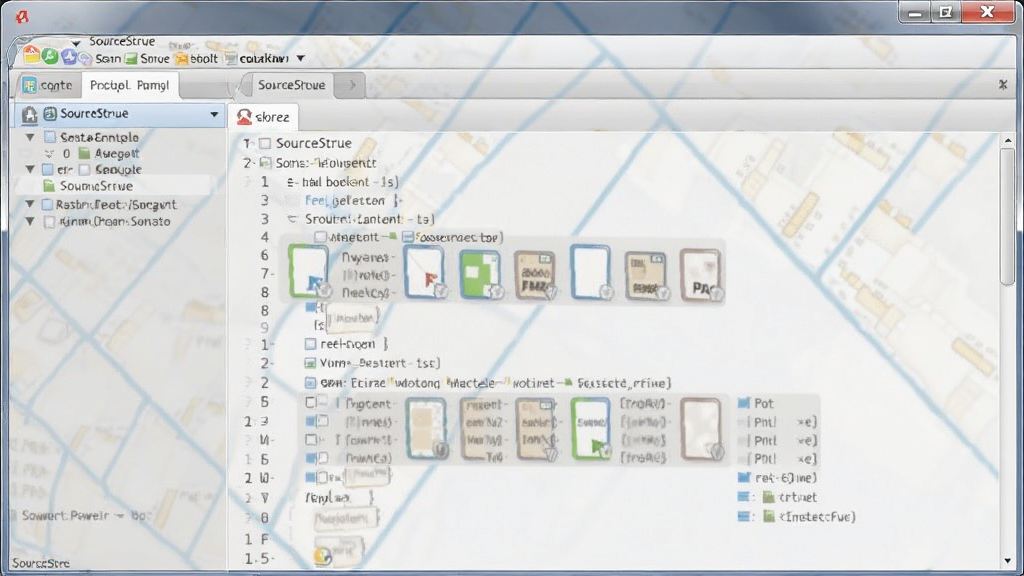
Task: Click 'SourceStre' in the status bar
Action: 40,563
